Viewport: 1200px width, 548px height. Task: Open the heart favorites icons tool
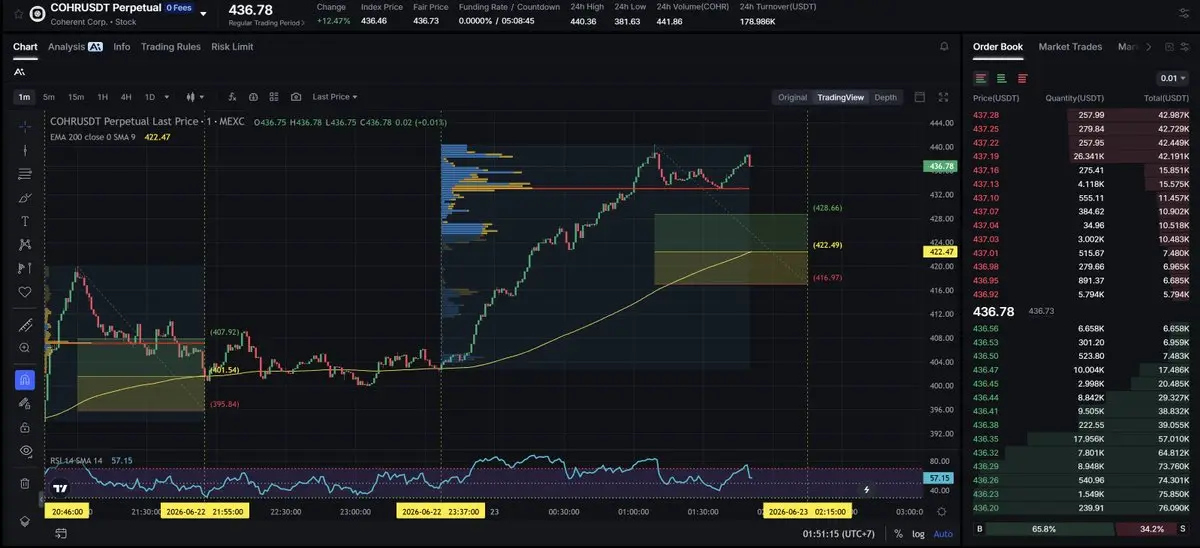[25, 292]
